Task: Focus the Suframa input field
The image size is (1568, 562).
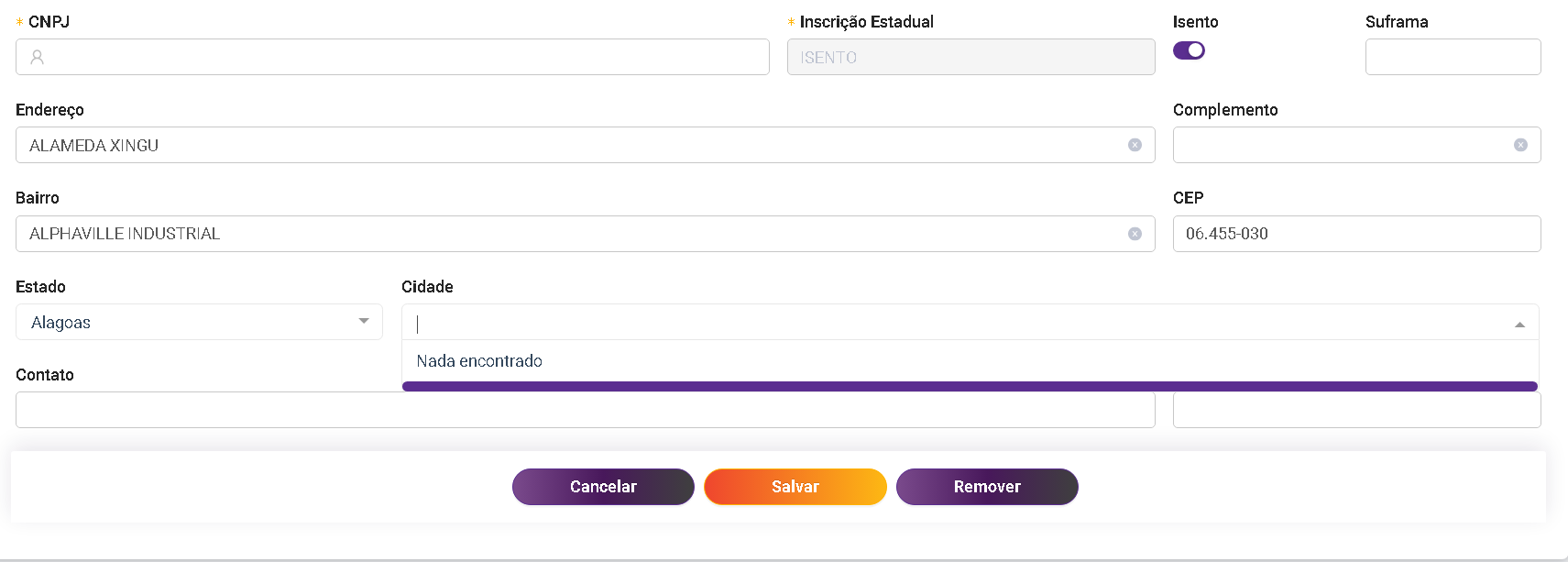Action: 1453,57
